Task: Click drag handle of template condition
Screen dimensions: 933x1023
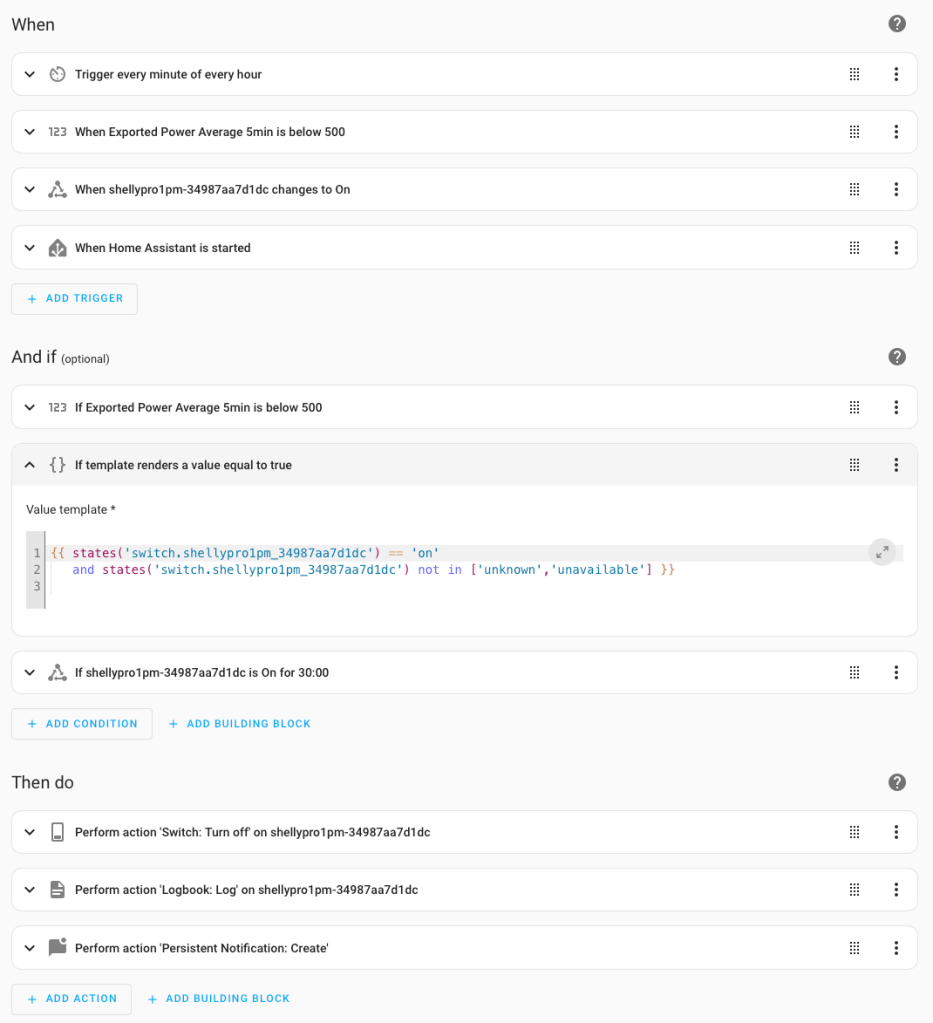Action: pos(854,465)
